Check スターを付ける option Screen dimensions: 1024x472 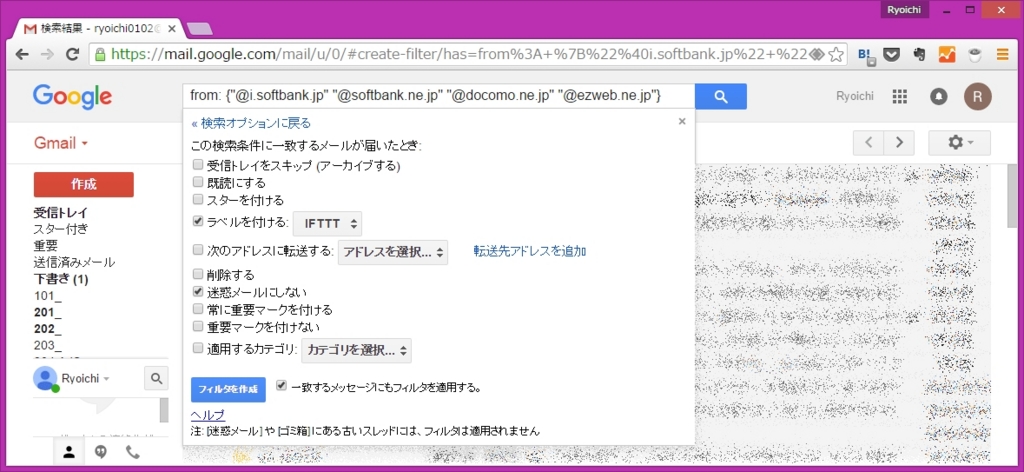198,198
